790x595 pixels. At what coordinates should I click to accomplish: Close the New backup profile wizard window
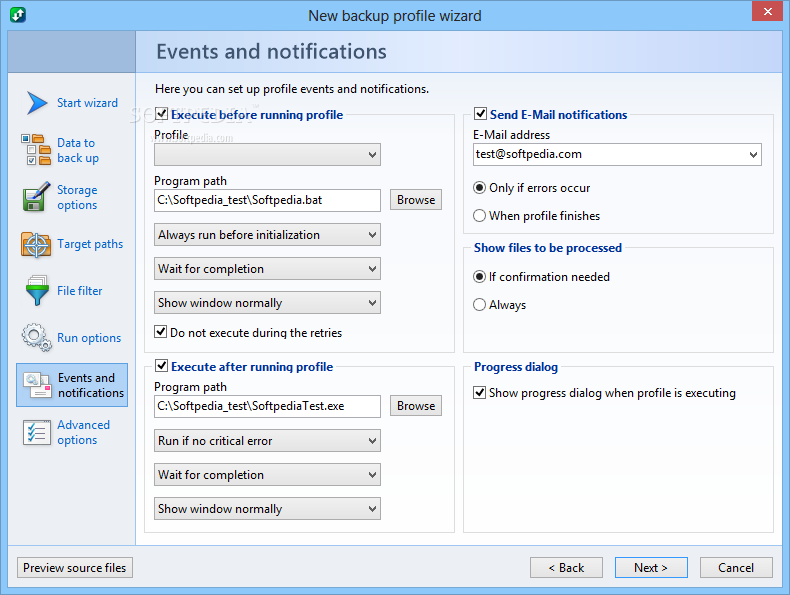click(x=767, y=11)
